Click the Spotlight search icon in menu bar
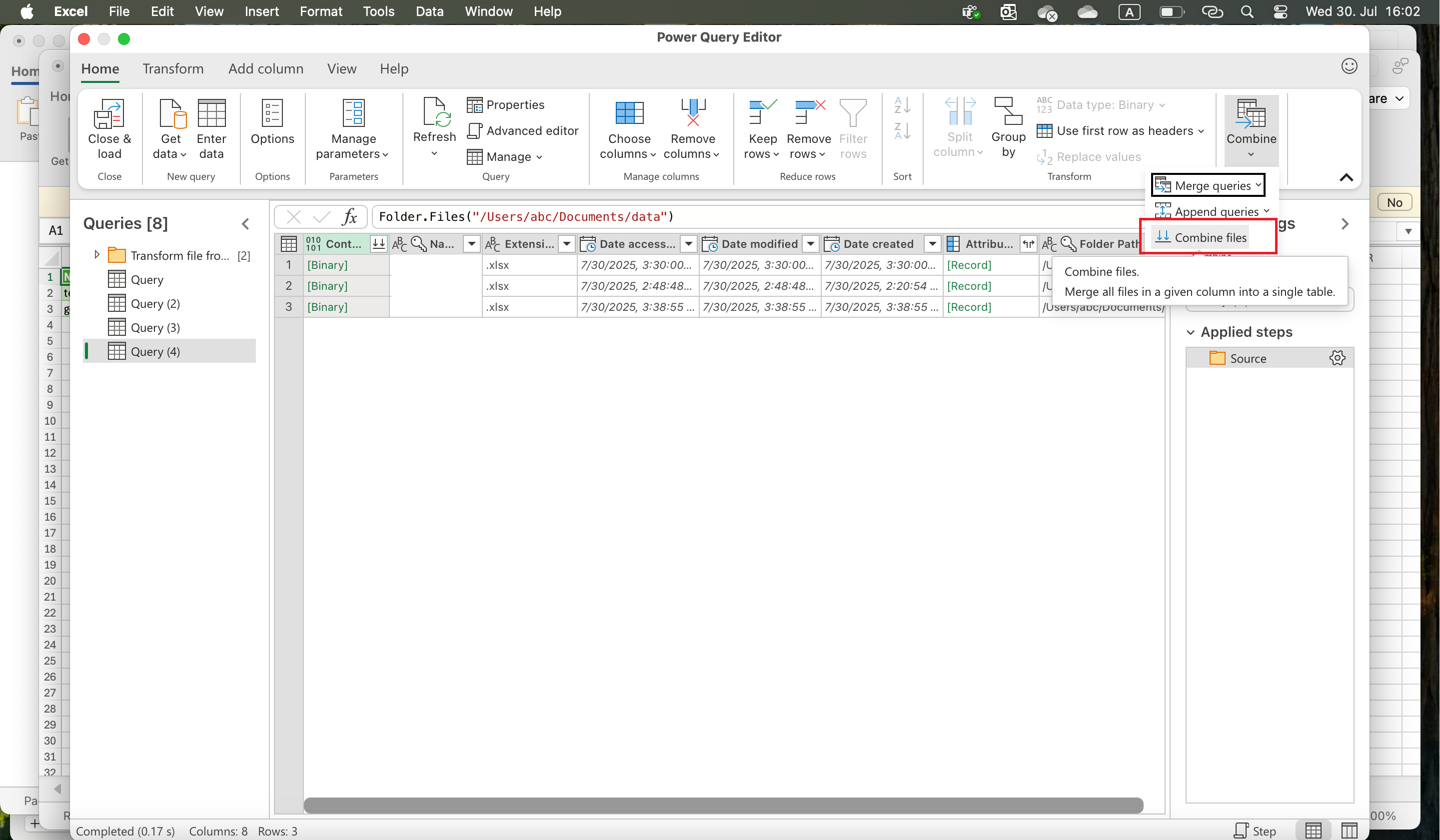This screenshot has width=1440, height=840. (x=1246, y=11)
